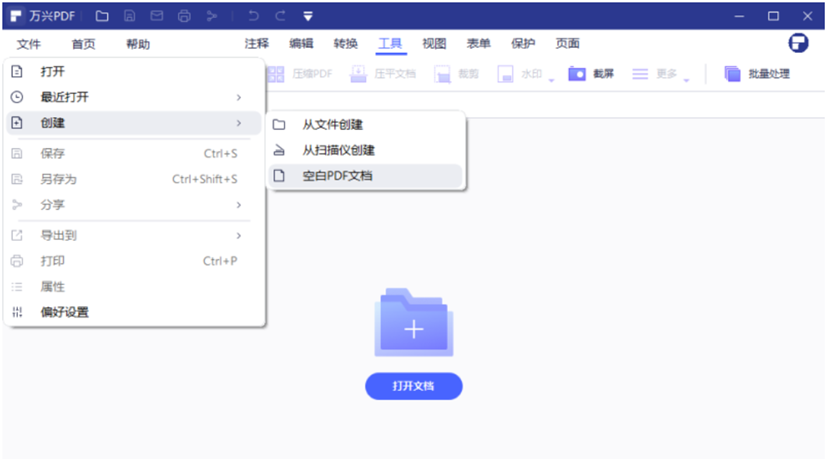This screenshot has height=459, width=831.
Task: Click the 万兴PDF app logo
Action: coord(16,16)
